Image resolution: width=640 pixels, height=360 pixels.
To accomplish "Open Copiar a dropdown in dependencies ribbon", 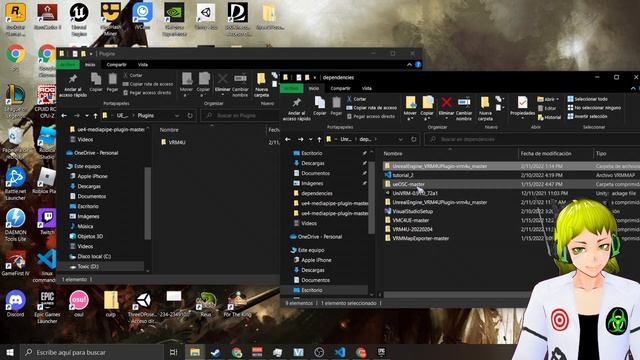I will coord(427,119).
